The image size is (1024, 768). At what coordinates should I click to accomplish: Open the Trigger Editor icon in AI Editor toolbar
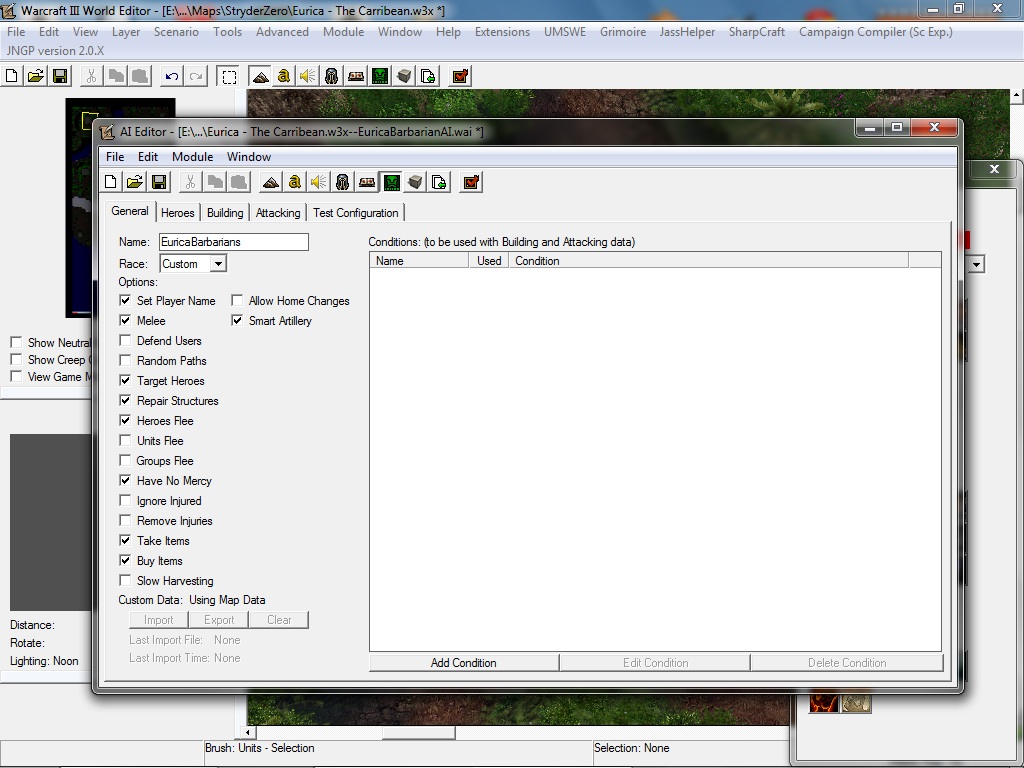pos(295,182)
